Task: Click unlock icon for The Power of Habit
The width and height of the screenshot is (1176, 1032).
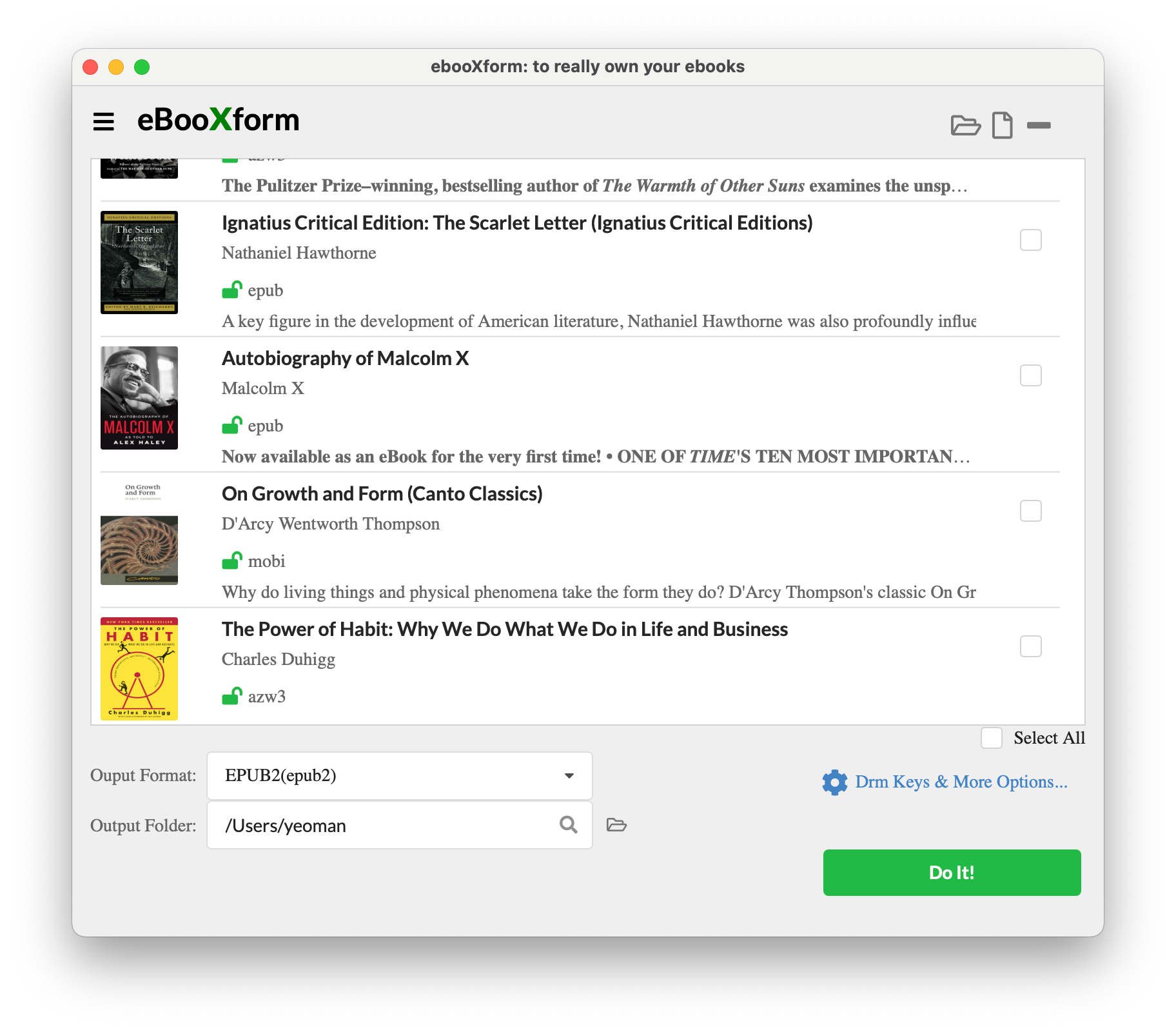Action: 231,696
